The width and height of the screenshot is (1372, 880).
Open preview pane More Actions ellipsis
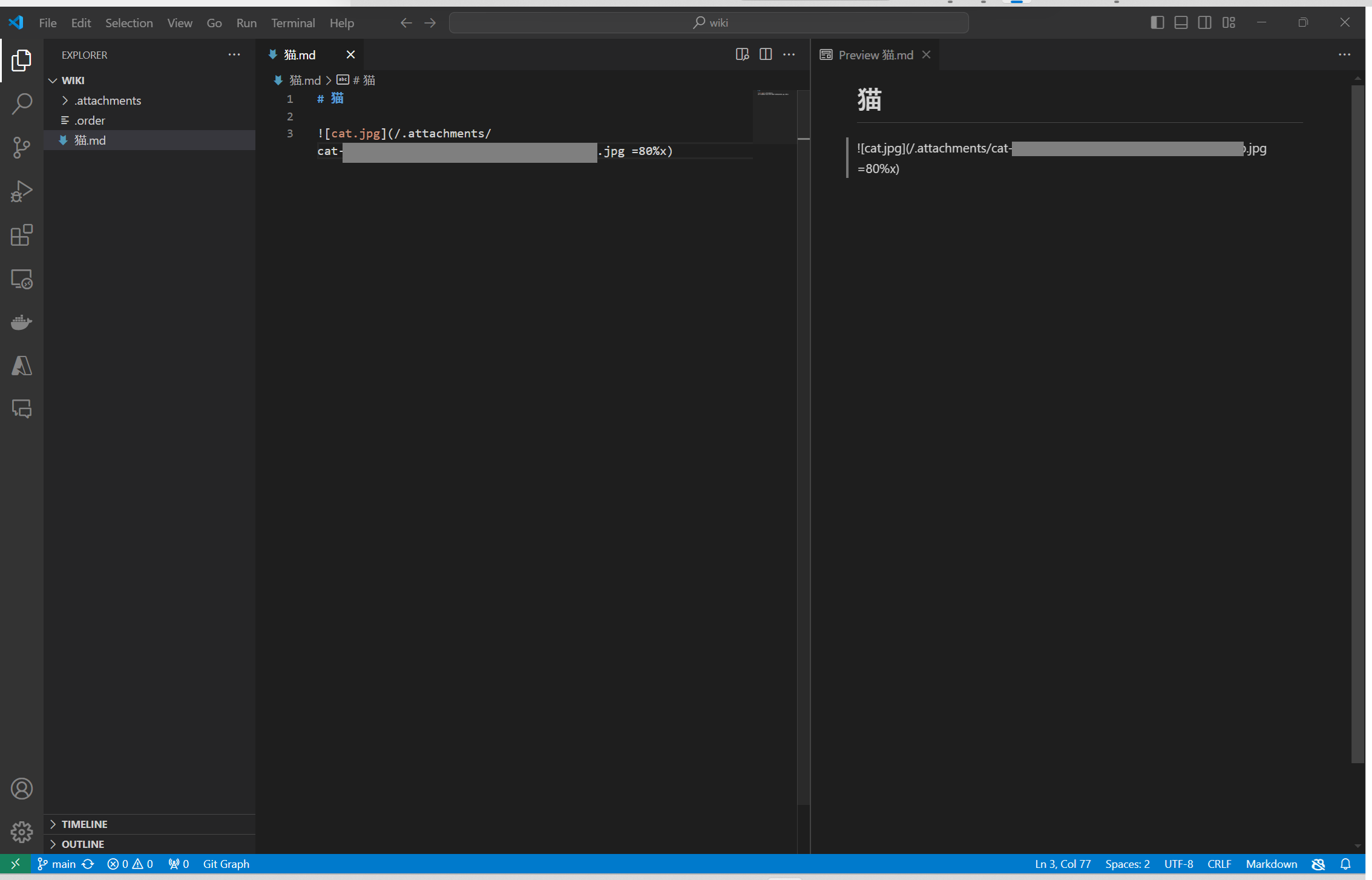point(1345,54)
